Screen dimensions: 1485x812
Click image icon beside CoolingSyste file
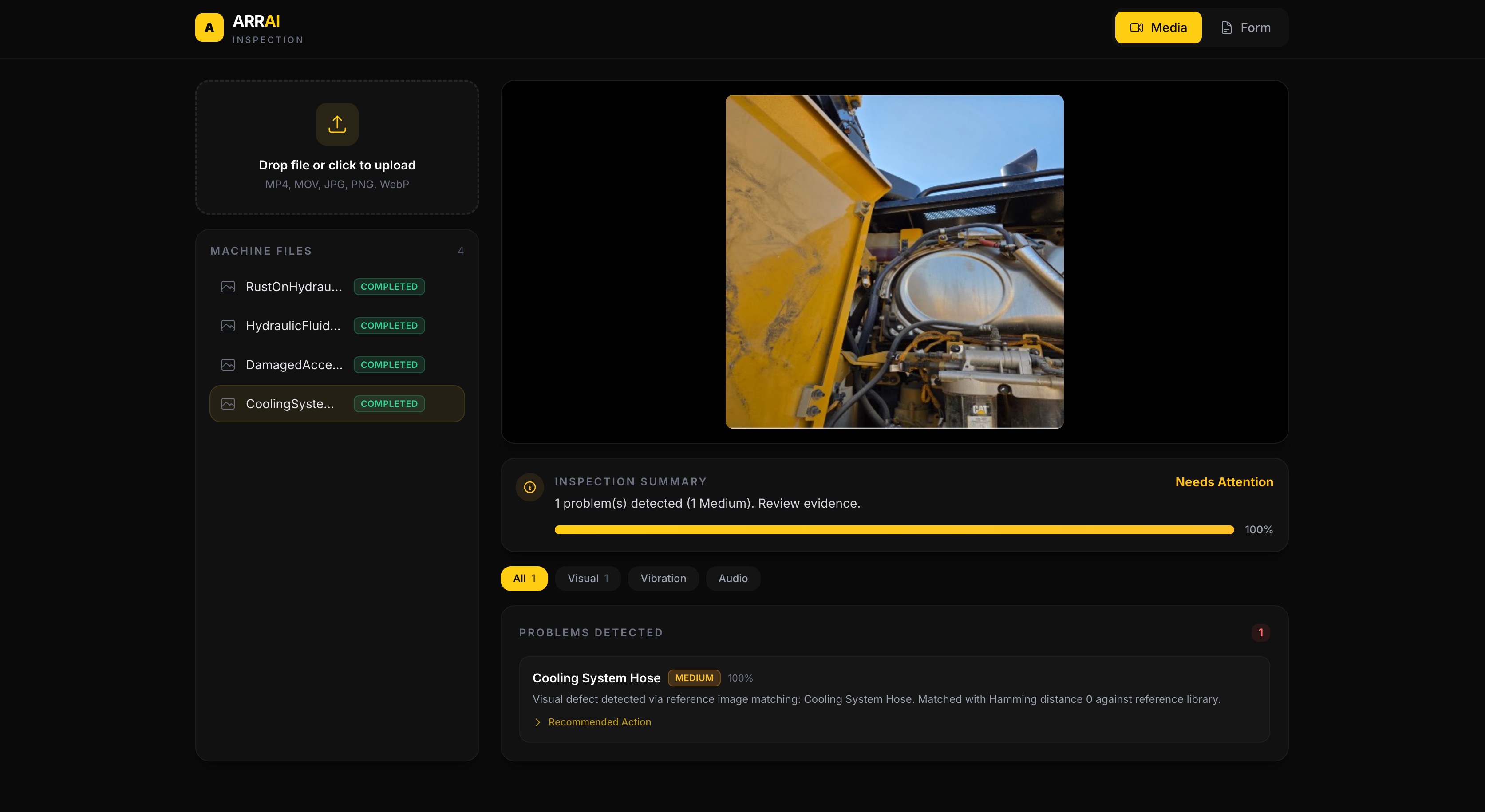pos(228,404)
